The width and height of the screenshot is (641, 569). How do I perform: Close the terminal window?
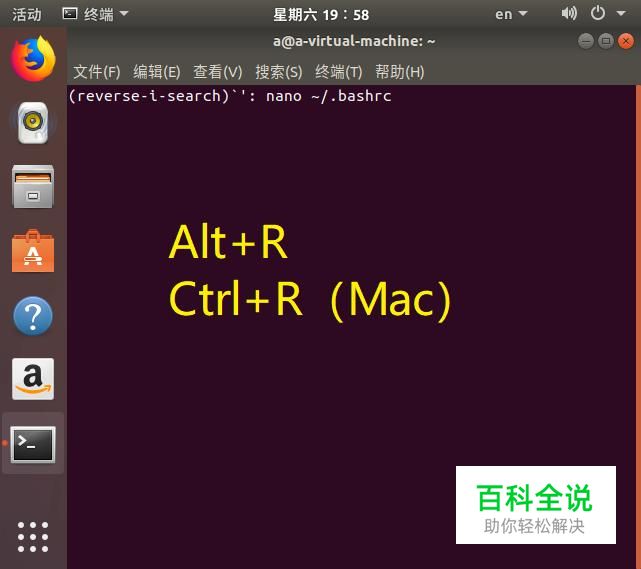pyautogui.click(x=626, y=41)
